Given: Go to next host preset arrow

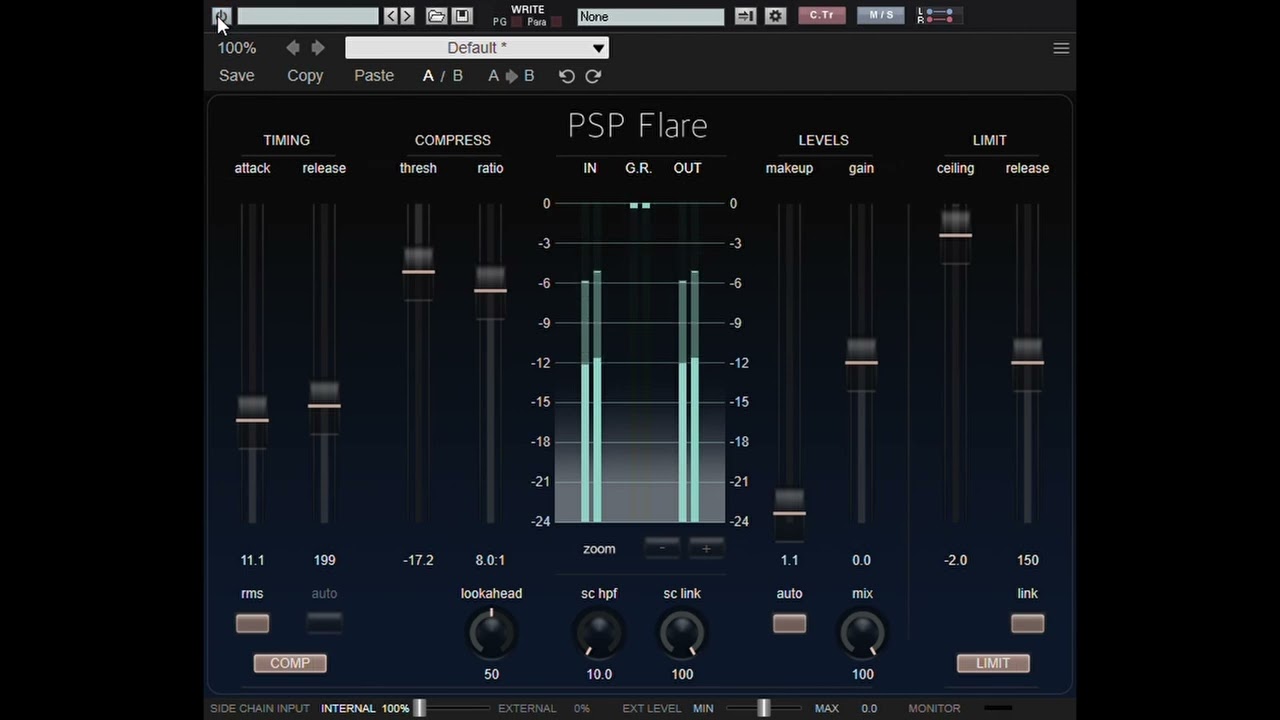Looking at the screenshot, I should pos(407,16).
